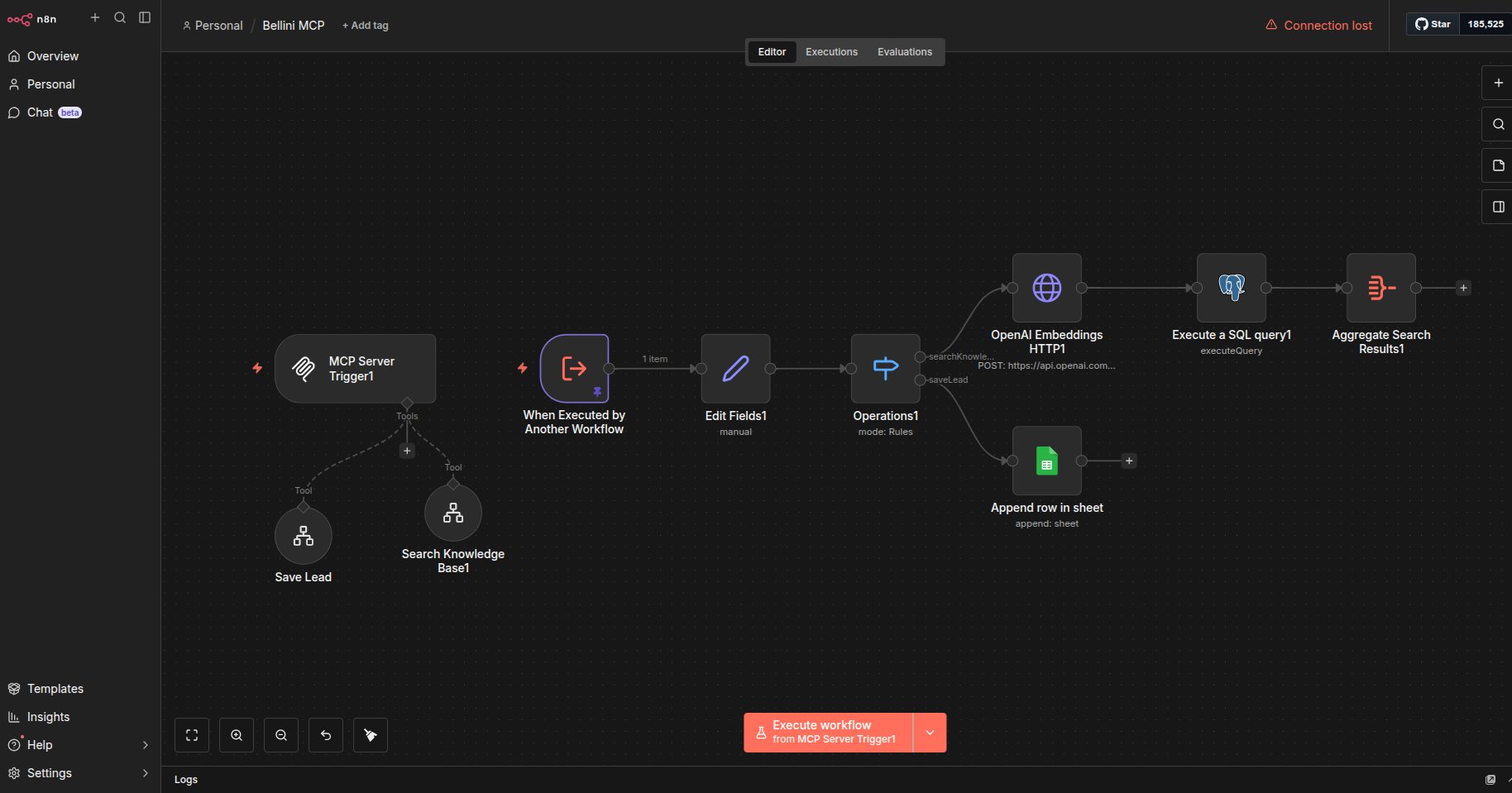Select the Postgres Execute SQL query node
Screen dimensions: 1512x793
[1231, 288]
